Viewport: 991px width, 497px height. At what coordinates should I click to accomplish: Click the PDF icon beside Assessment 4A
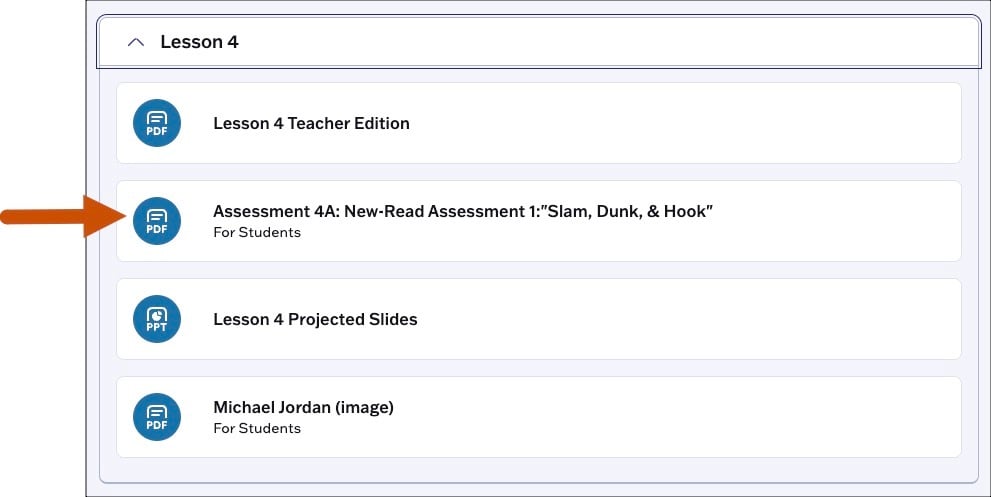pyautogui.click(x=157, y=221)
